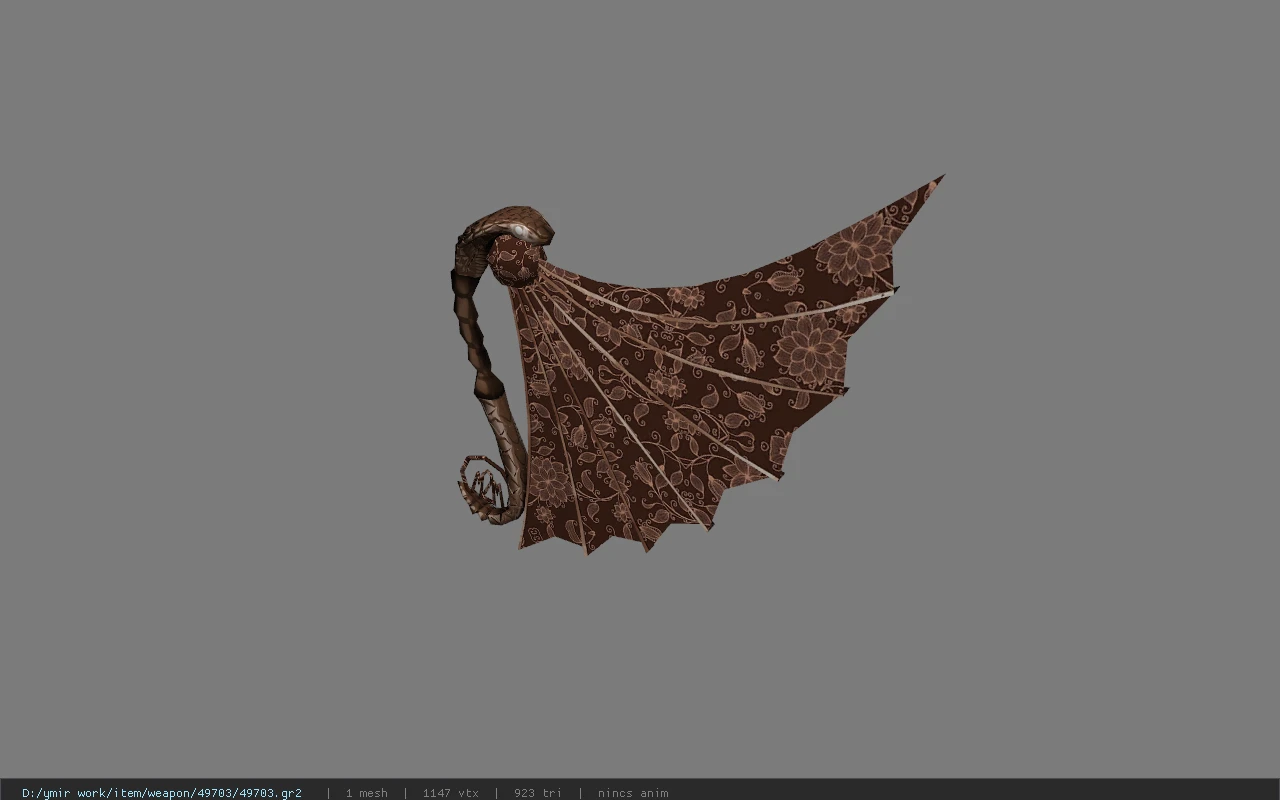The width and height of the screenshot is (1280, 800).
Task: Click the 'nincs anim' status text
Action: point(633,793)
